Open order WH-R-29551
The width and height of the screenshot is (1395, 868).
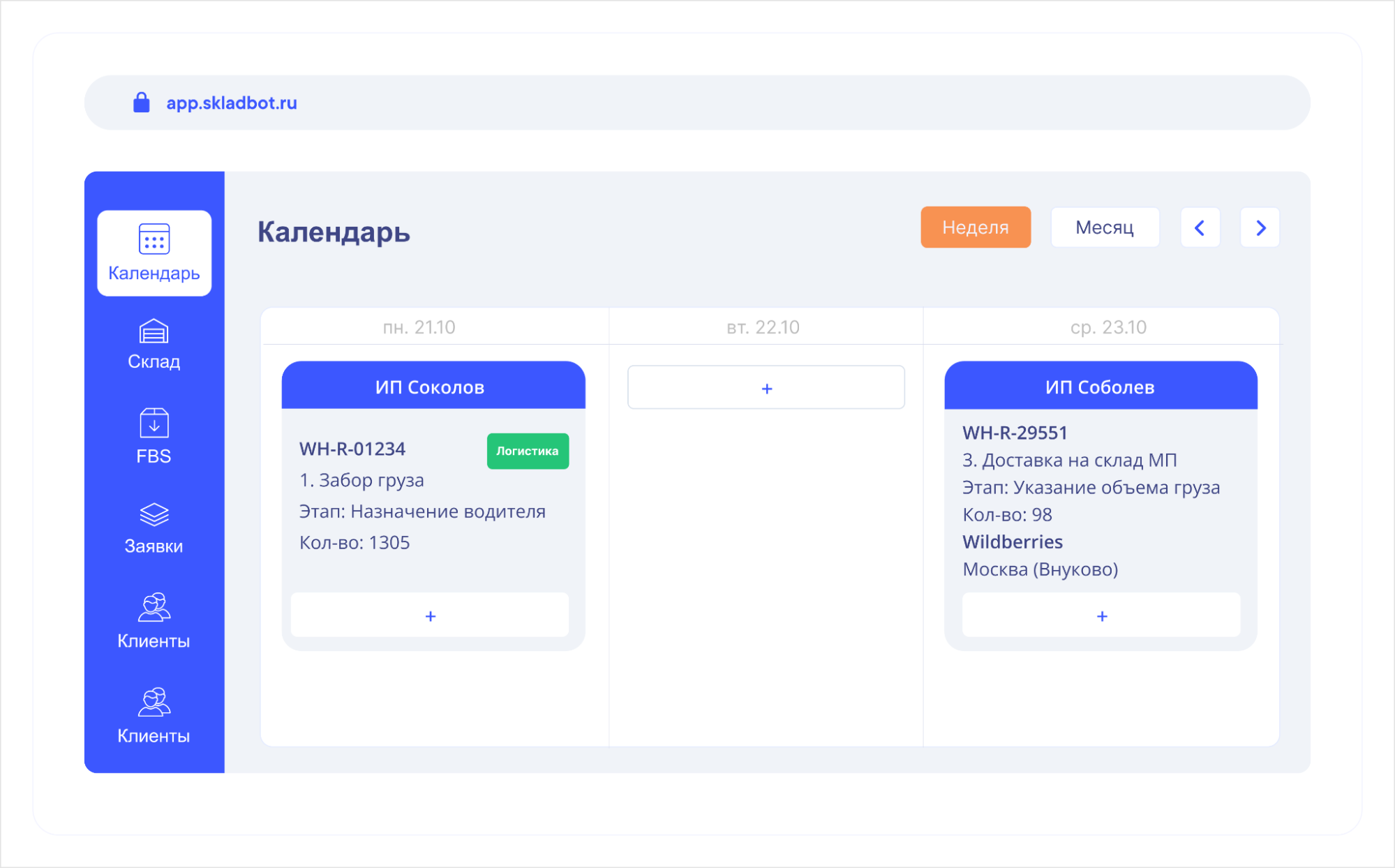pyautogui.click(x=1015, y=433)
